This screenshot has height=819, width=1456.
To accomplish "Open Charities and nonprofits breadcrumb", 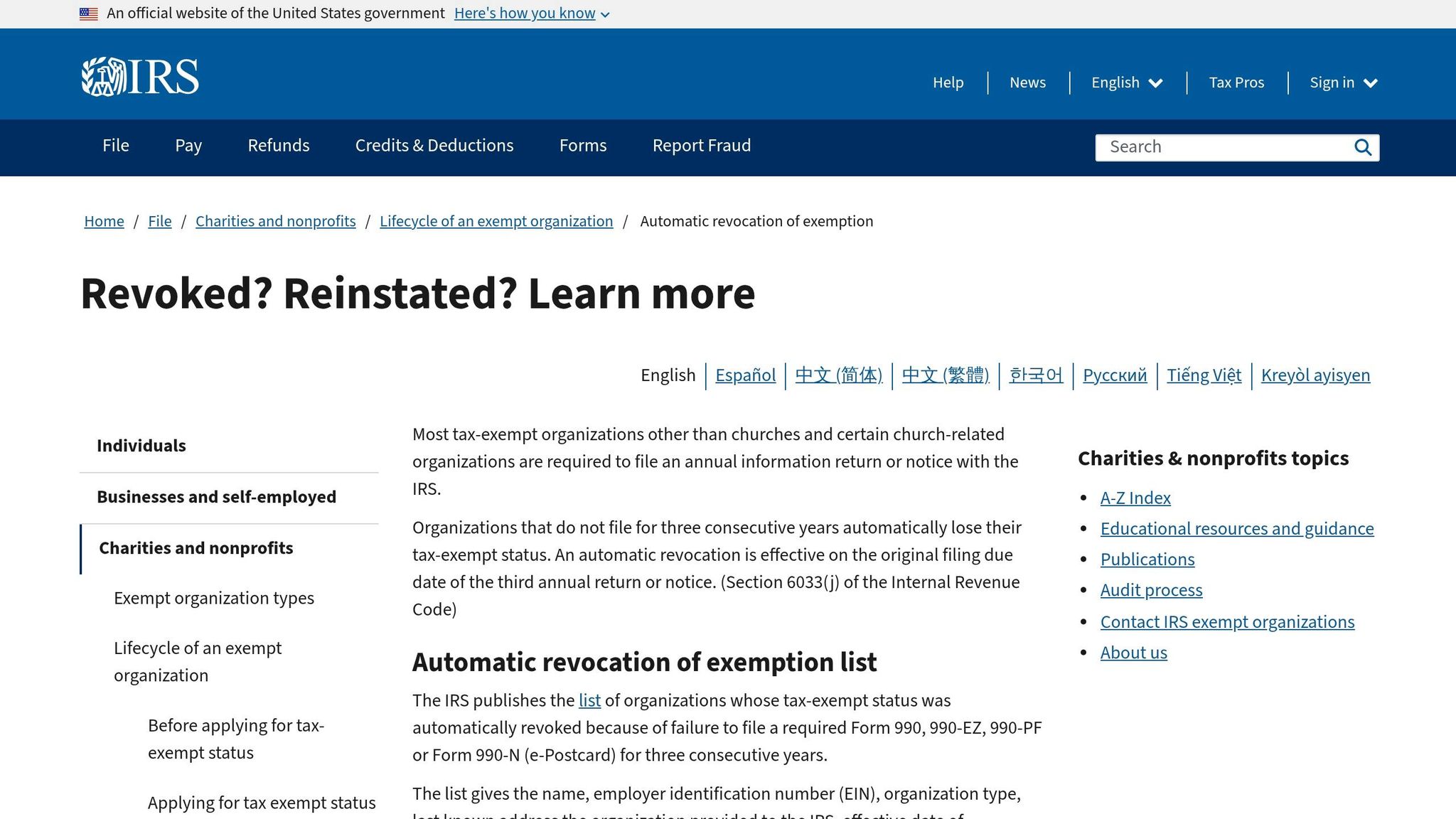I will pos(276,221).
